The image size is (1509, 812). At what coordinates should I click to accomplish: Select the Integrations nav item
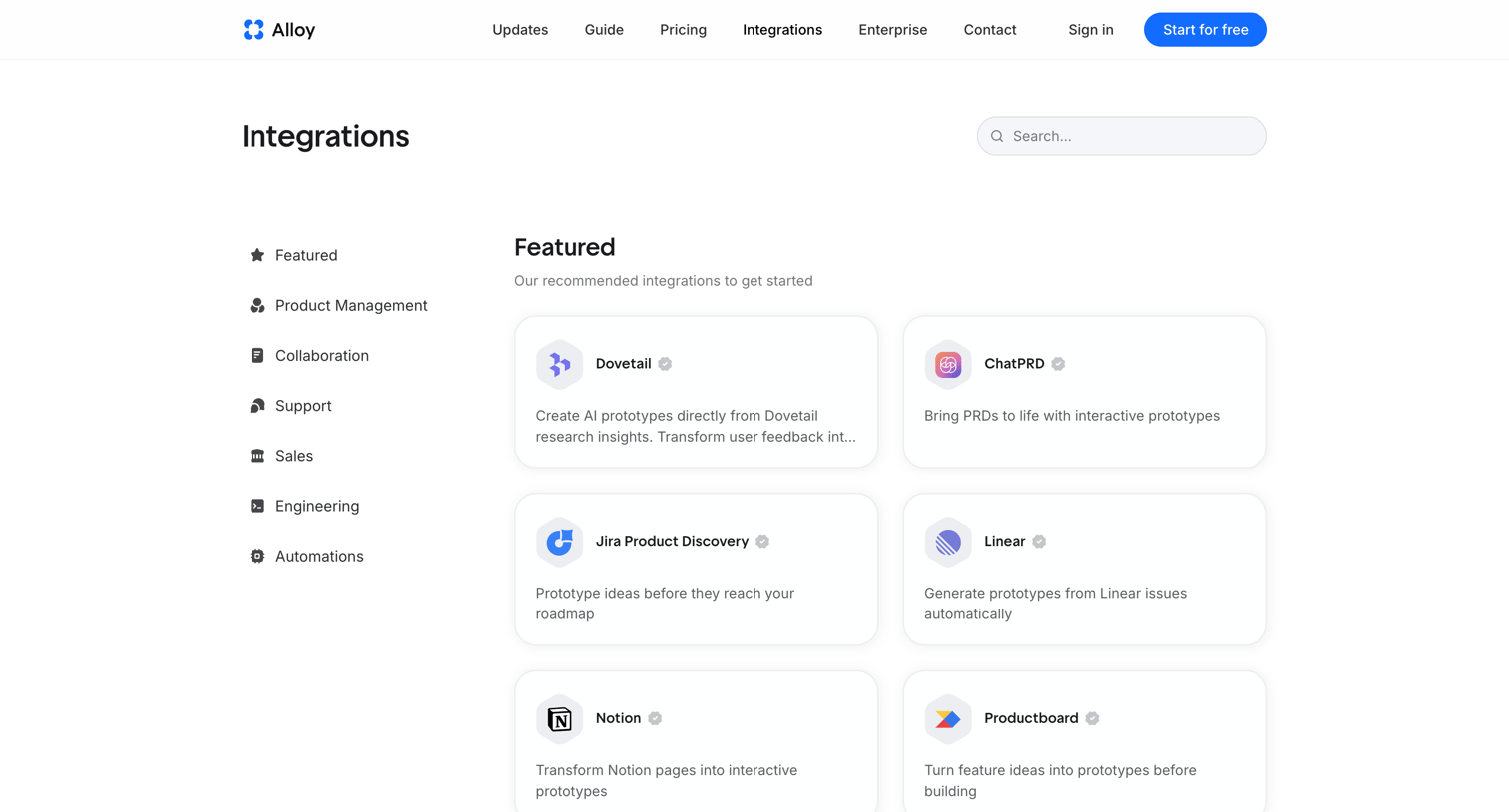tap(782, 30)
